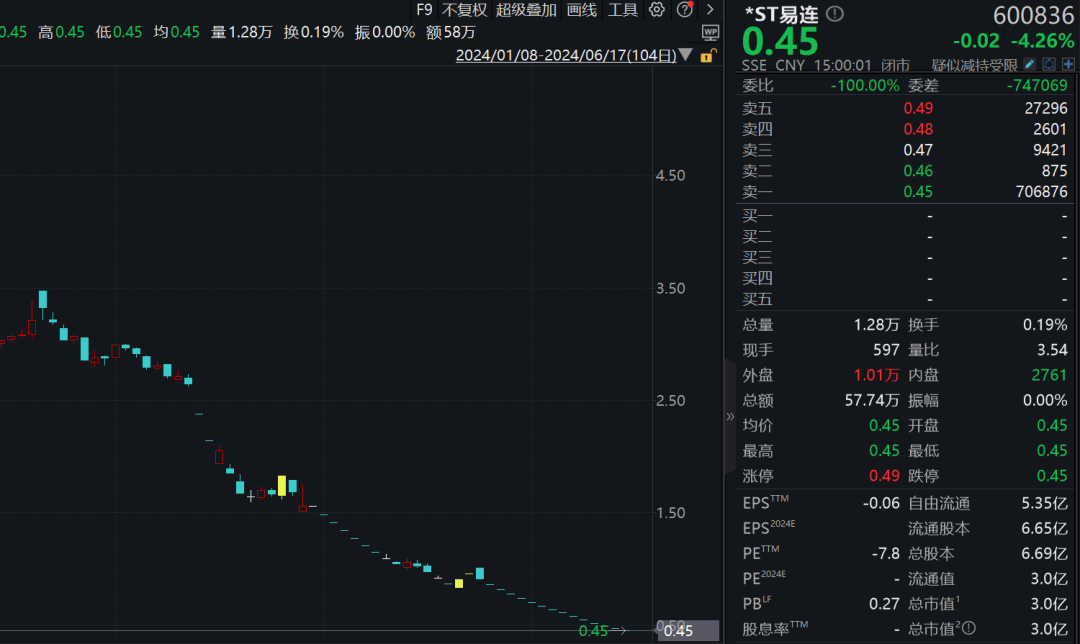Screen dimensions: 1080x644
Task: Open the chart settings gear icon
Action: 656,10
